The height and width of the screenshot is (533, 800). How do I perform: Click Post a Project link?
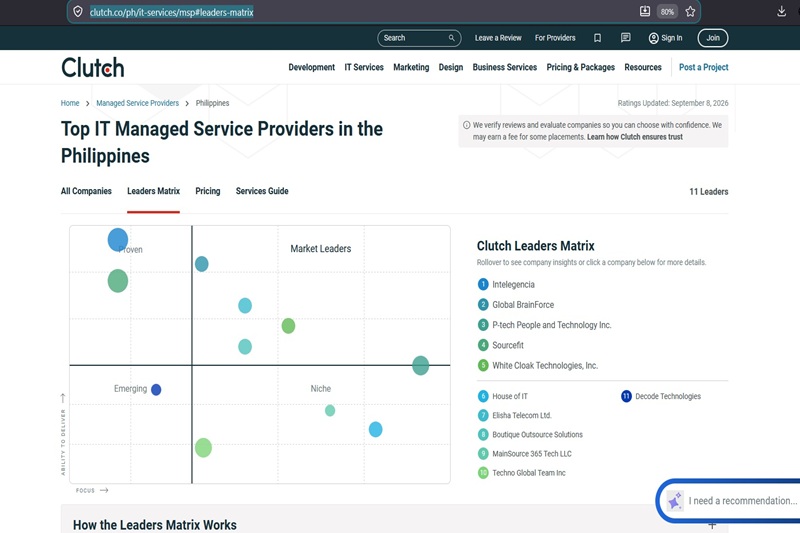coord(704,67)
